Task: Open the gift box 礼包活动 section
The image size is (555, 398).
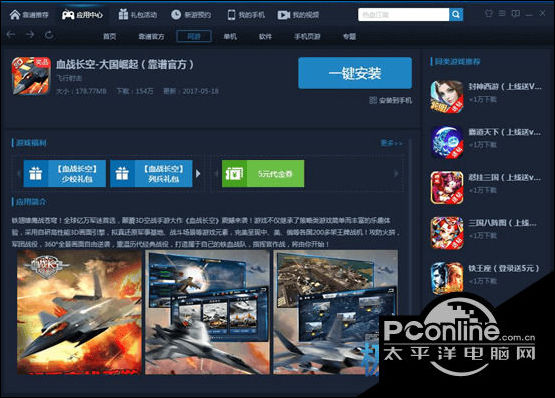Action: (x=138, y=15)
